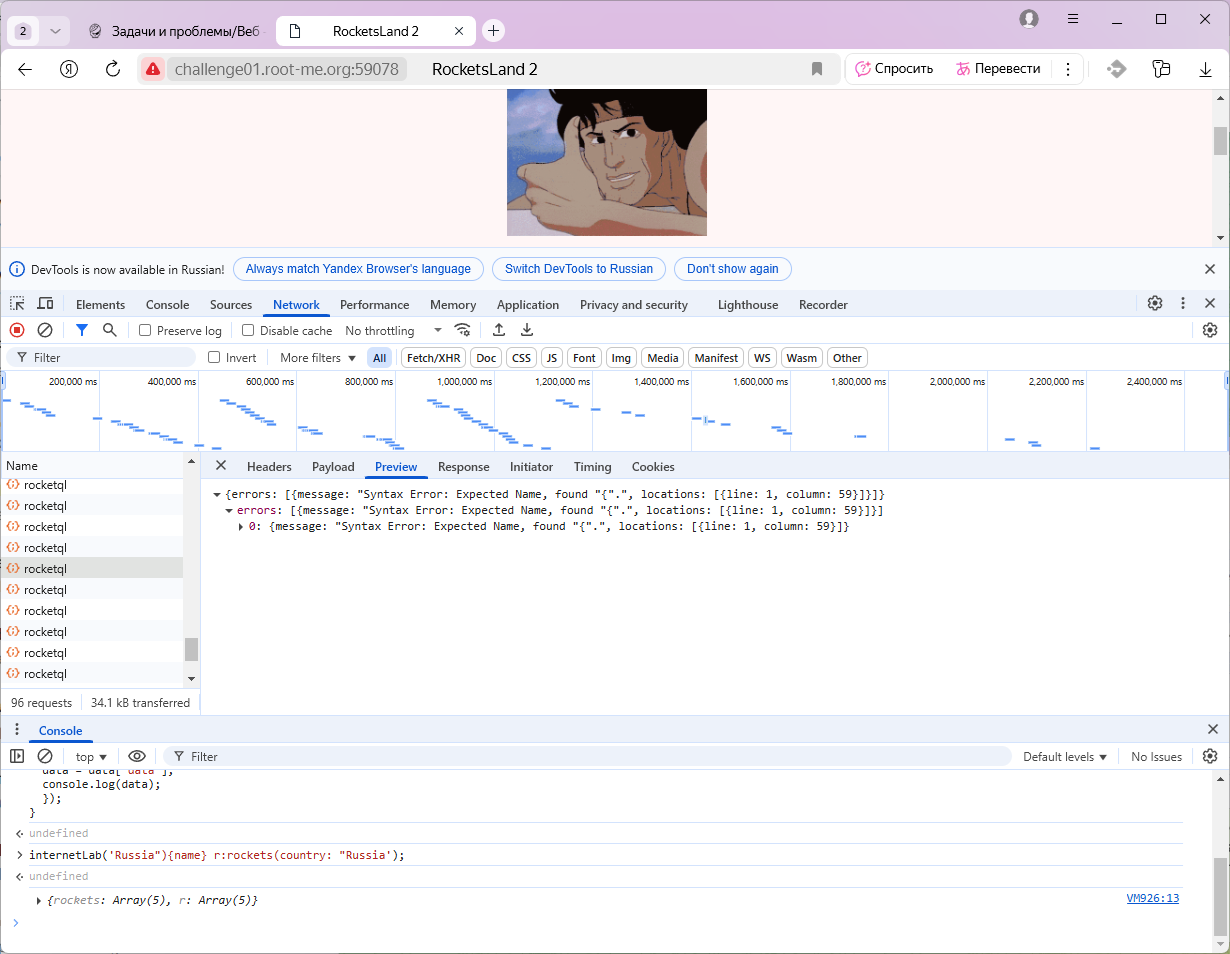The width and height of the screenshot is (1230, 954).
Task: Show the console sidebar icon
Action: (17, 756)
